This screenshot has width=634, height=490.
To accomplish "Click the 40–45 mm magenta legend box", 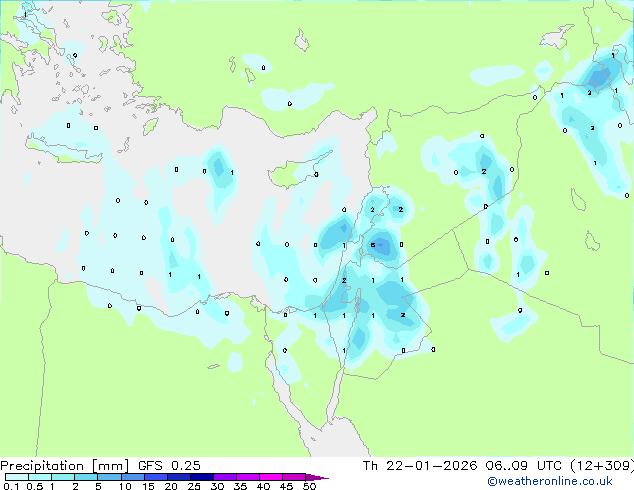I will click(271, 477).
